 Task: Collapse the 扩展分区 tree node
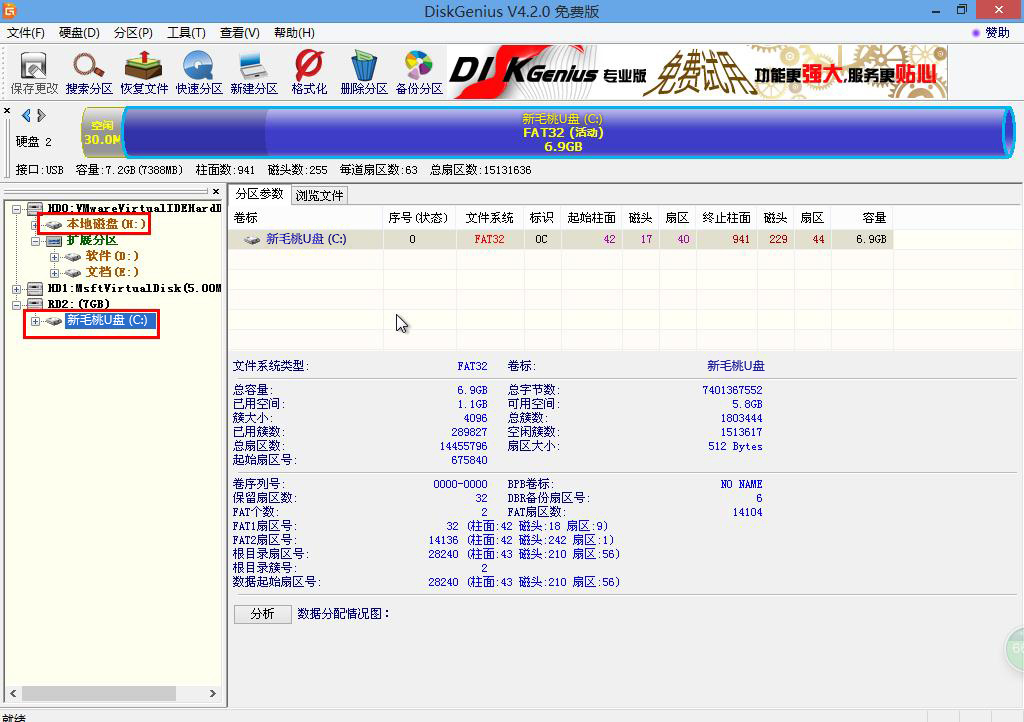point(35,241)
